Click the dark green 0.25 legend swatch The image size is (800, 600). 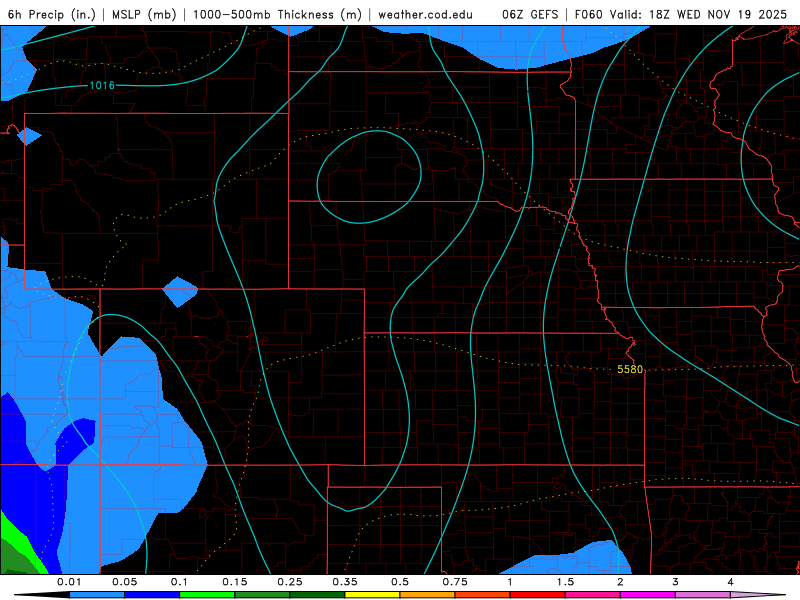[x=317, y=595]
